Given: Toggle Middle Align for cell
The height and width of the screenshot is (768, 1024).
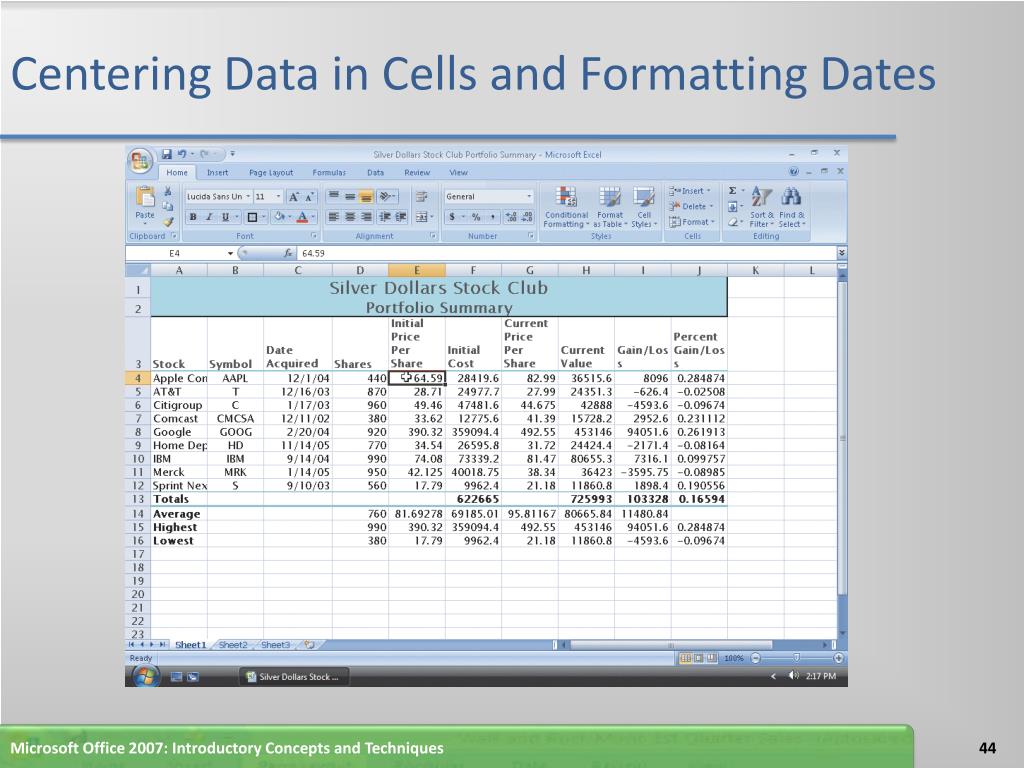Looking at the screenshot, I should click(350, 197).
